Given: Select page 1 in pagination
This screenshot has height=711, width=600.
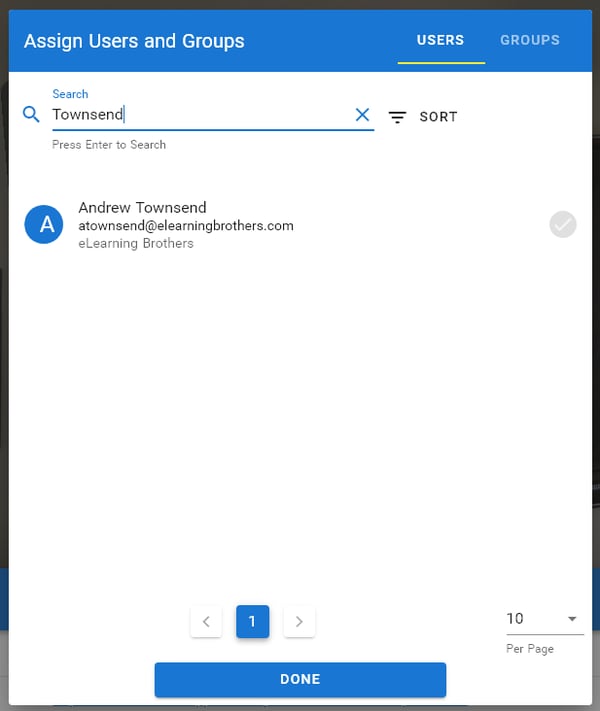Looking at the screenshot, I should pos(252,622).
